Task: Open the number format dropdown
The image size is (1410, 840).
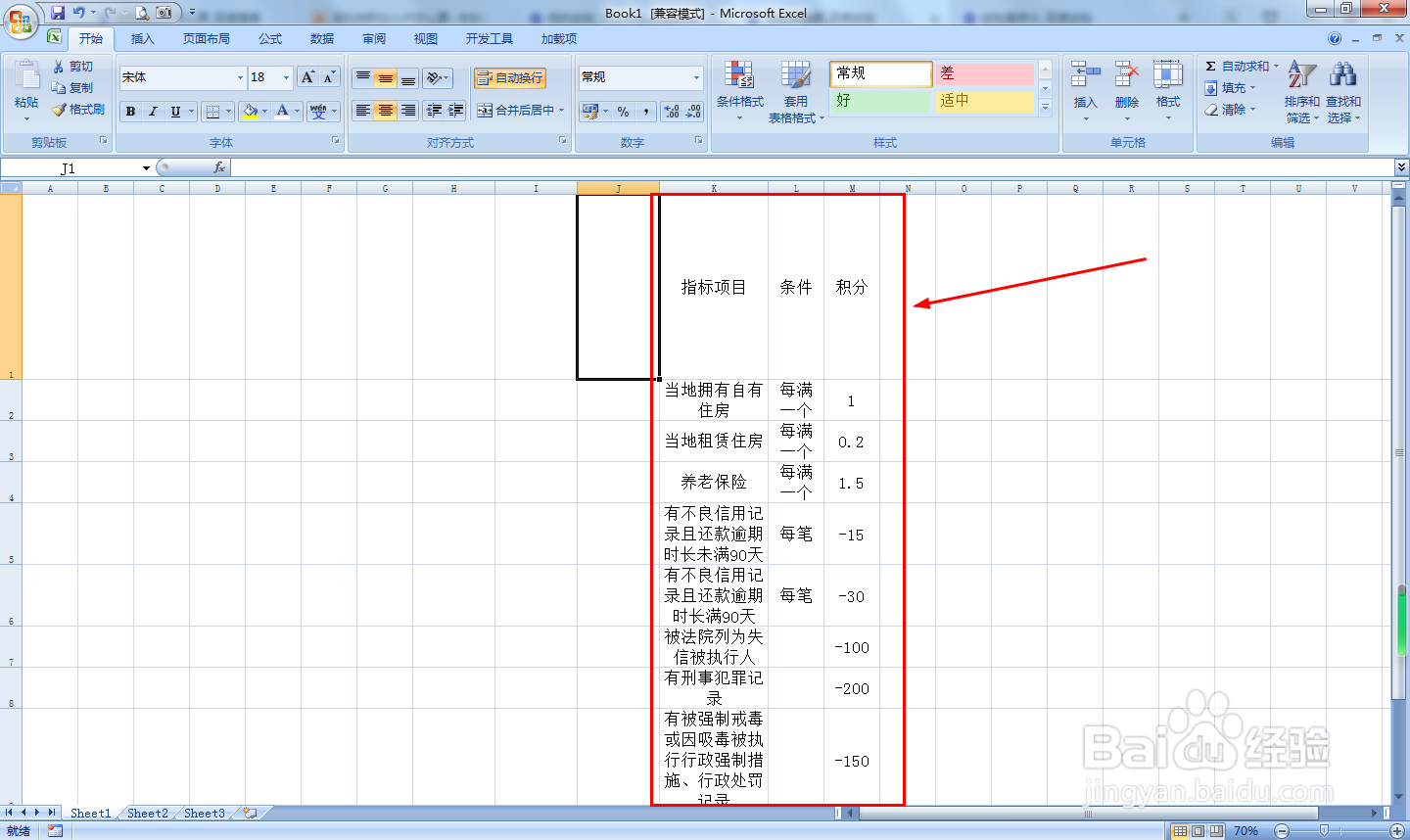Action: (697, 77)
